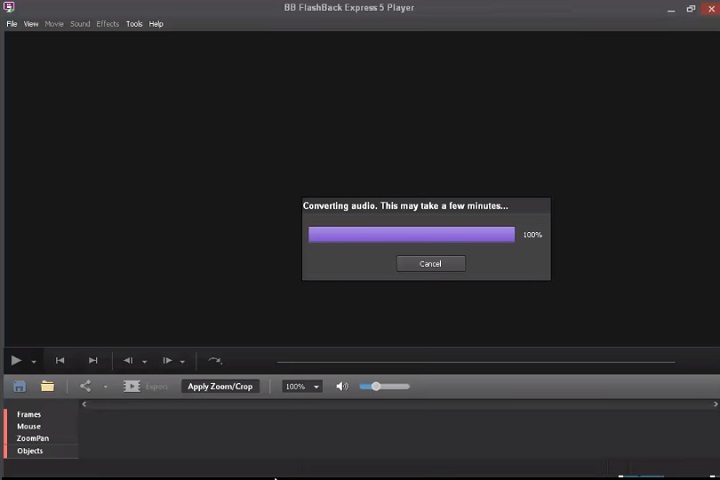This screenshot has height=480, width=720.
Task: Open a file with the folder icon
Action: click(x=47, y=386)
